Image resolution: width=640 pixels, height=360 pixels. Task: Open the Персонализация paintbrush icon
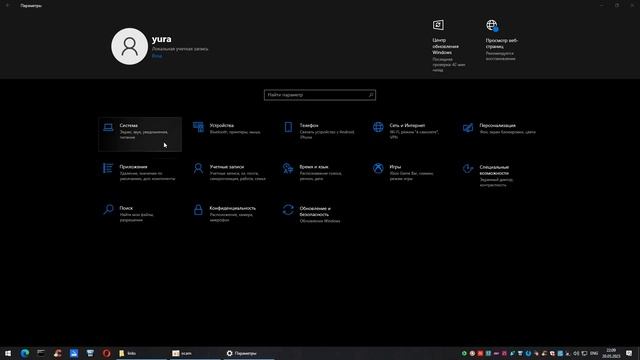(x=468, y=127)
